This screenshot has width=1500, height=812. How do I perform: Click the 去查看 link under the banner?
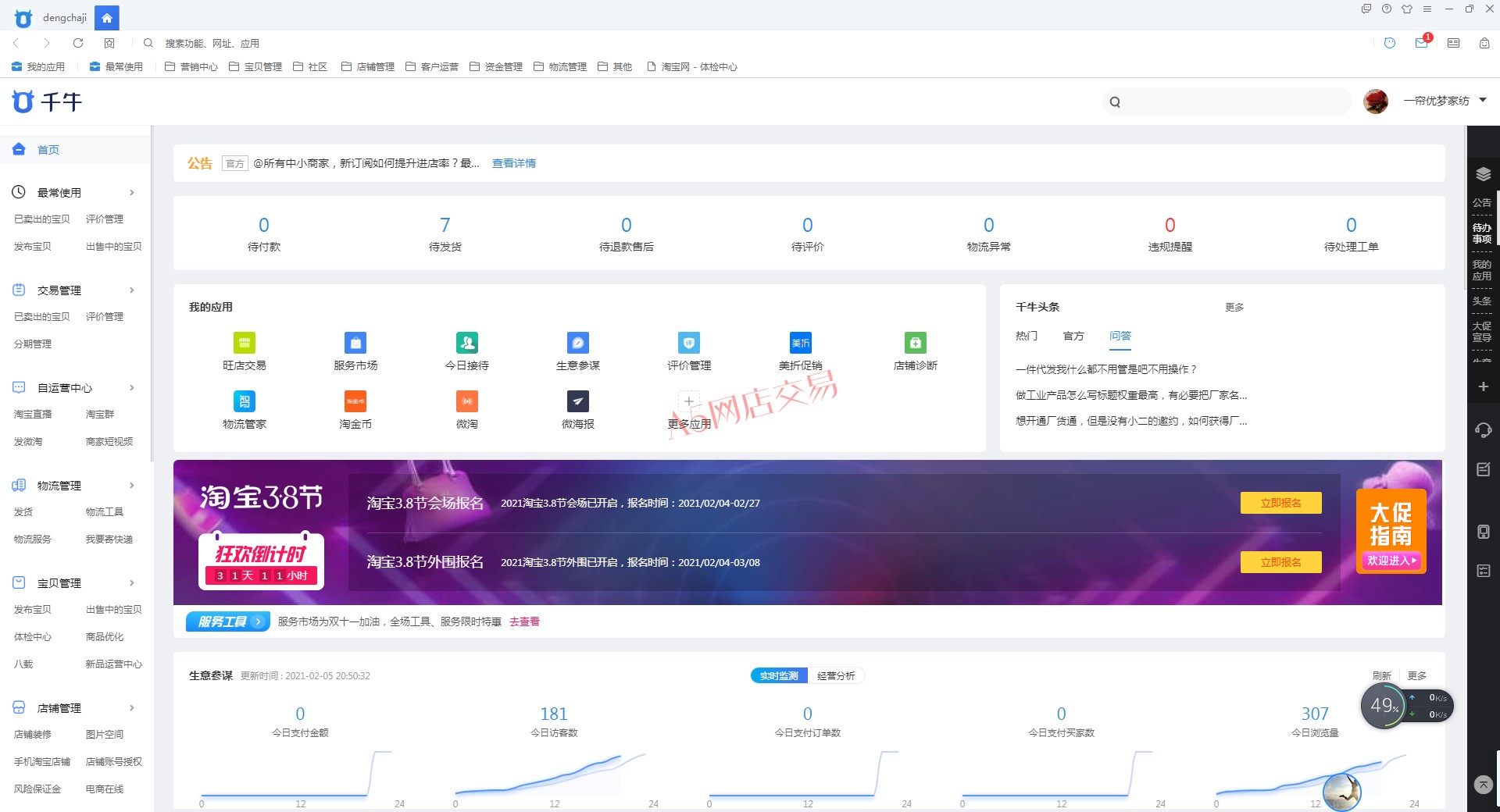point(524,621)
